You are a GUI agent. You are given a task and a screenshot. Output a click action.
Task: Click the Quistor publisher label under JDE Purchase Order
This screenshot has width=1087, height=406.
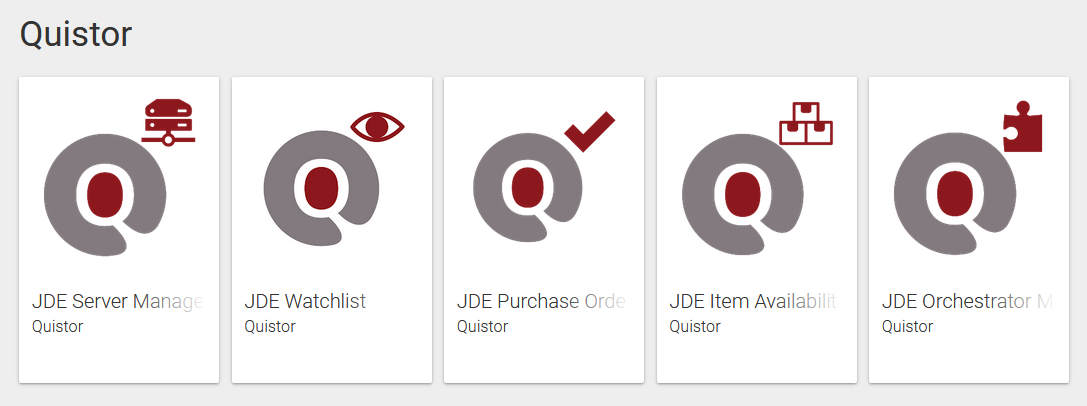[483, 326]
